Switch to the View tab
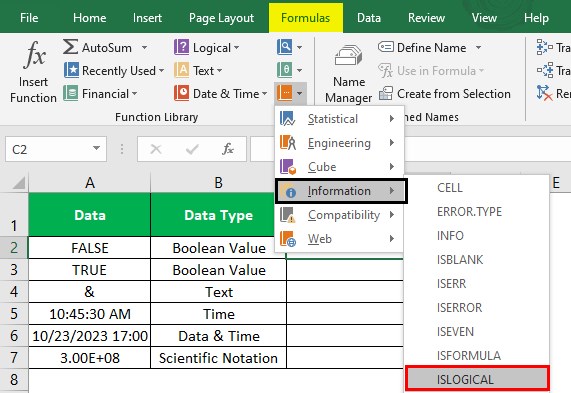The image size is (571, 393). click(484, 18)
